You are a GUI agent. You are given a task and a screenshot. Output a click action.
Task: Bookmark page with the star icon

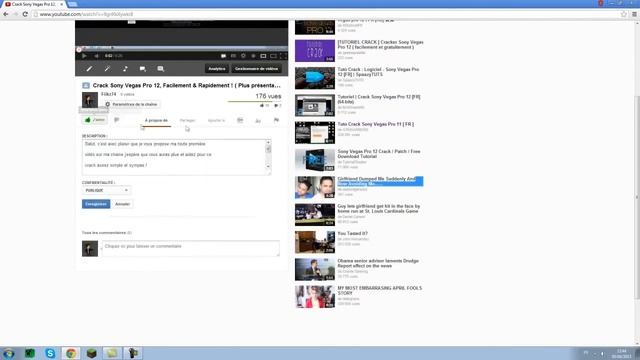point(624,14)
